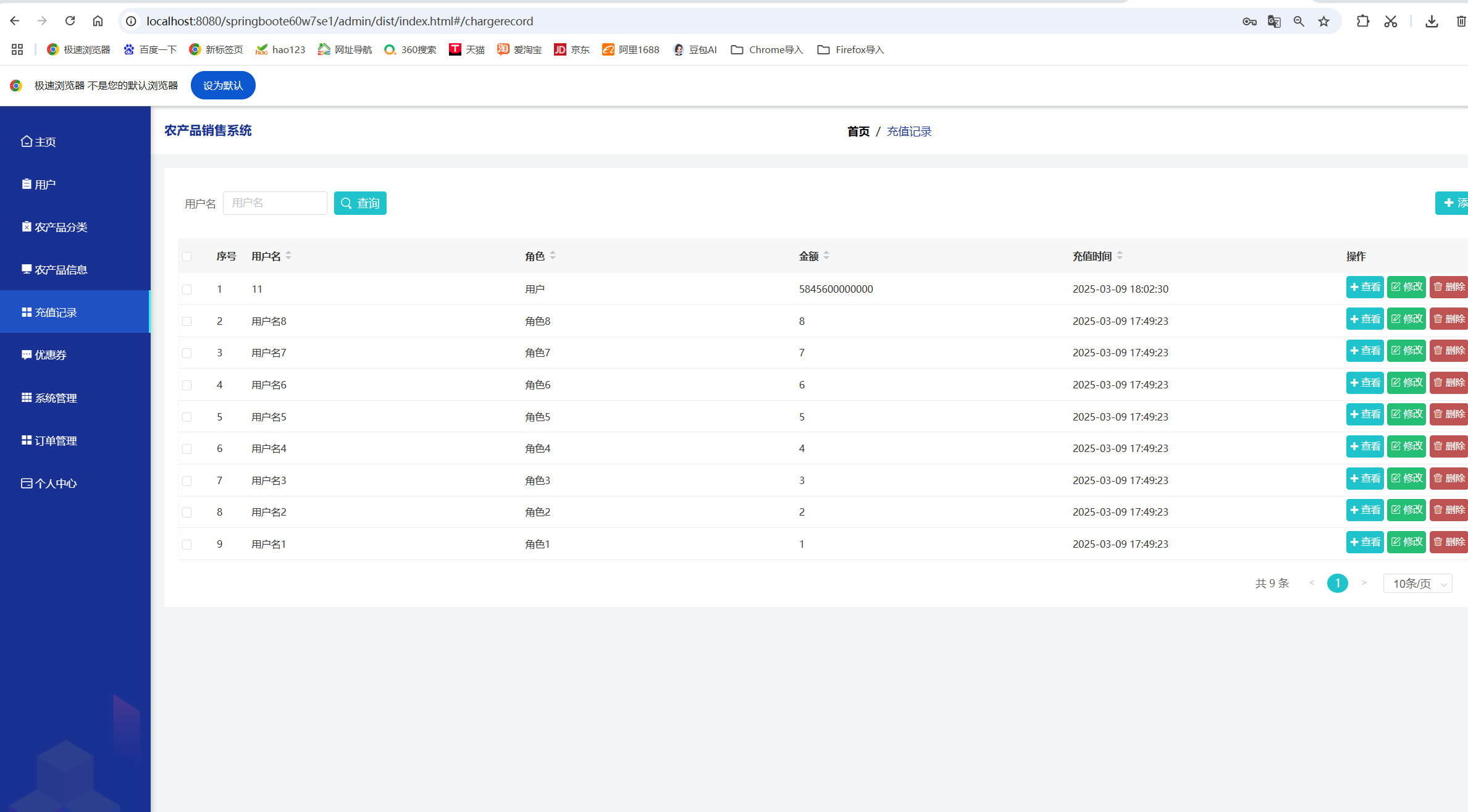Open the downloads icon in toolbar
Viewport: 1468px width, 812px height.
[1432, 22]
